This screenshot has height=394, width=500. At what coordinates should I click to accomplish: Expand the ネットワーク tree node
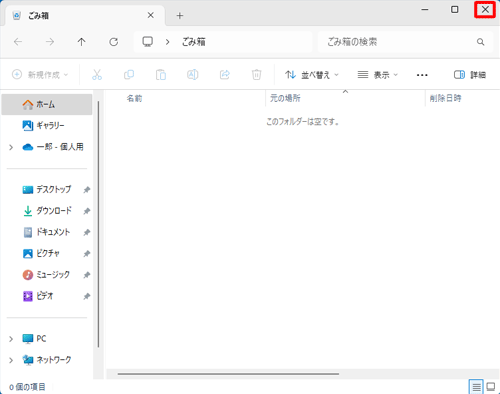click(11, 360)
